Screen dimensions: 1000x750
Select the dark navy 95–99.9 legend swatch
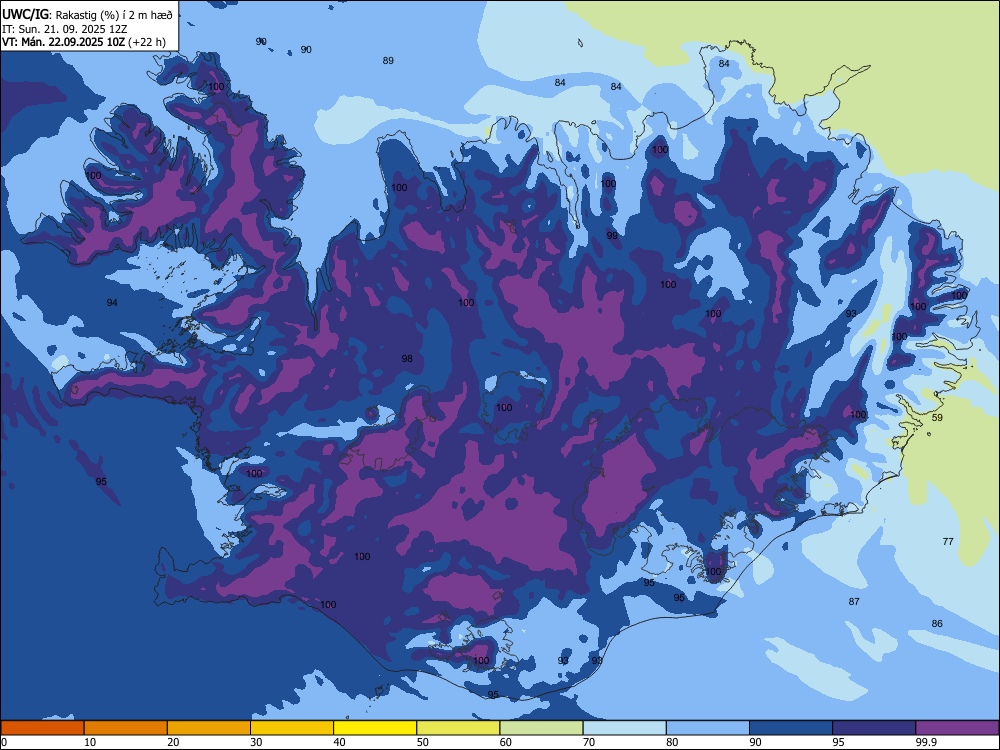coord(874,728)
